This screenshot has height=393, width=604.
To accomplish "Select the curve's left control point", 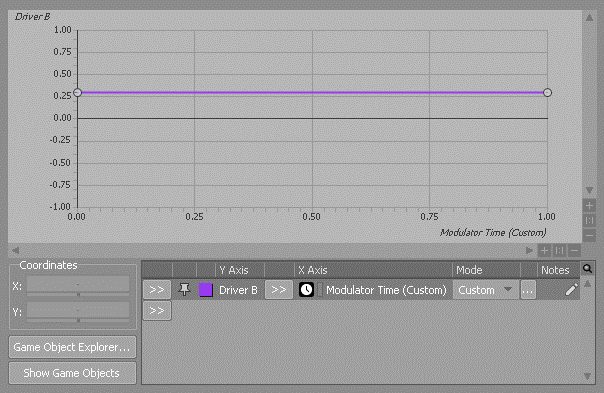I will [x=77, y=92].
